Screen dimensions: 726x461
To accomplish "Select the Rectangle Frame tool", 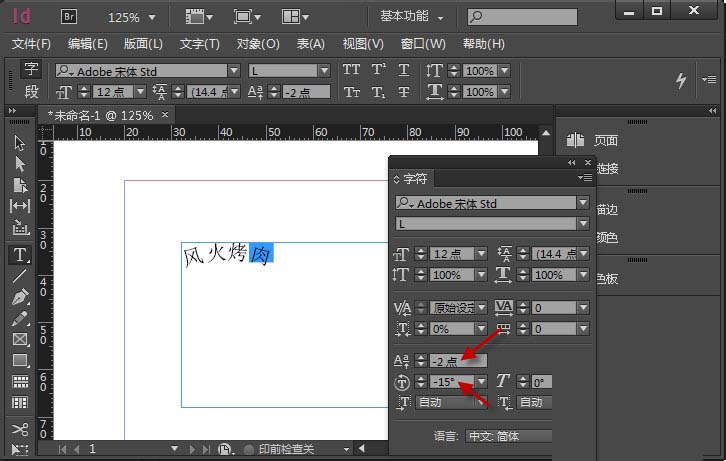I will pyautogui.click(x=19, y=339).
